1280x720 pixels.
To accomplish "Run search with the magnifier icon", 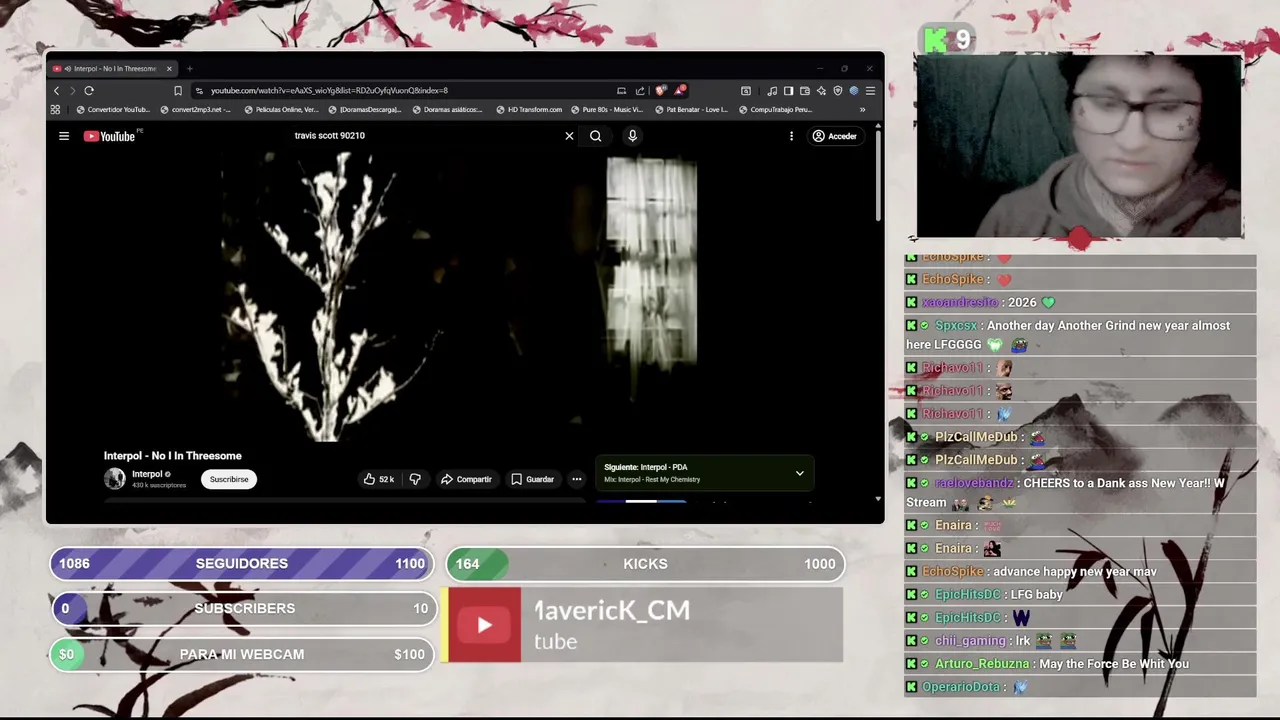I will pos(596,136).
